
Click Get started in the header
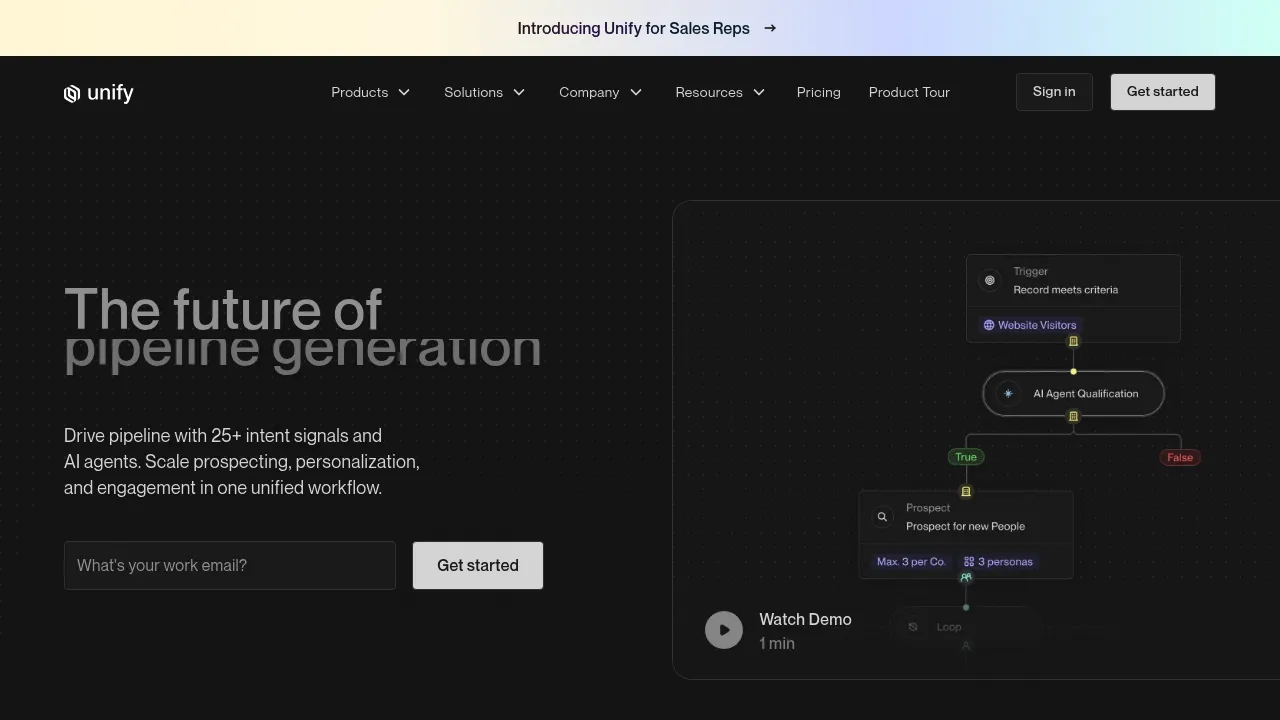click(1162, 92)
